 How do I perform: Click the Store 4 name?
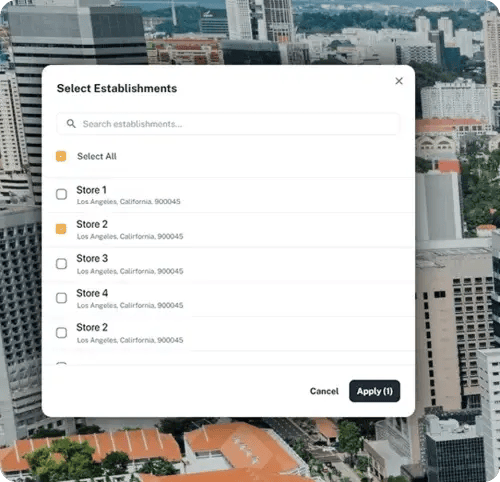coord(92,293)
